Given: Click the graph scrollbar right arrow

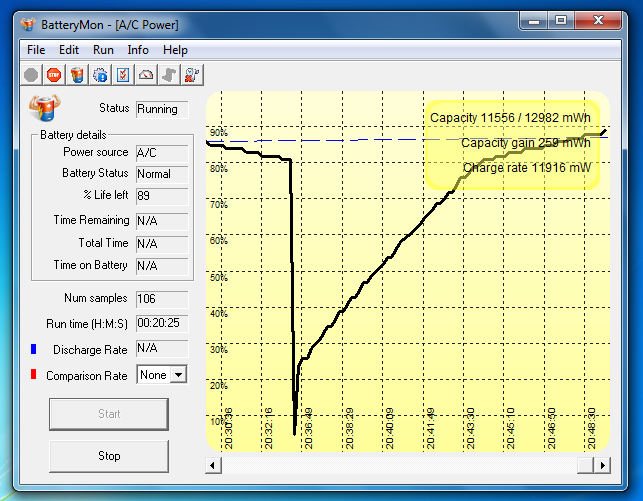Looking at the screenshot, I should 602,465.
